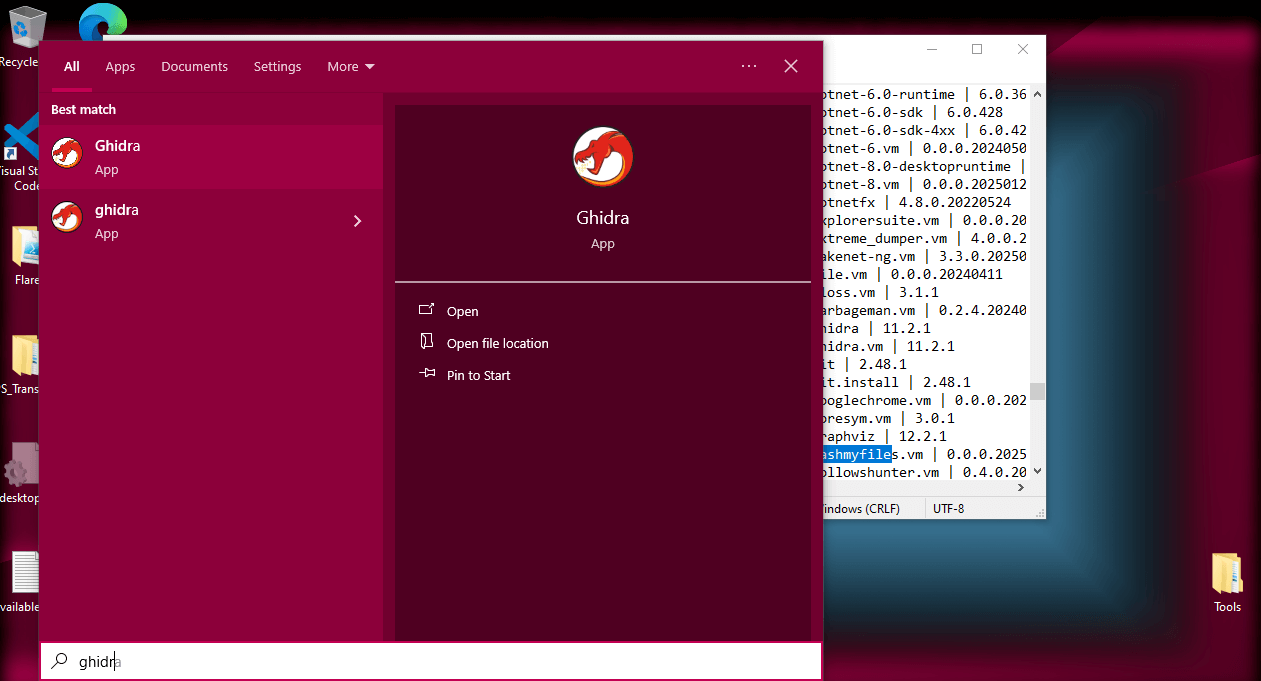Click the Open file location icon
This screenshot has width=1261, height=681.
coord(427,342)
